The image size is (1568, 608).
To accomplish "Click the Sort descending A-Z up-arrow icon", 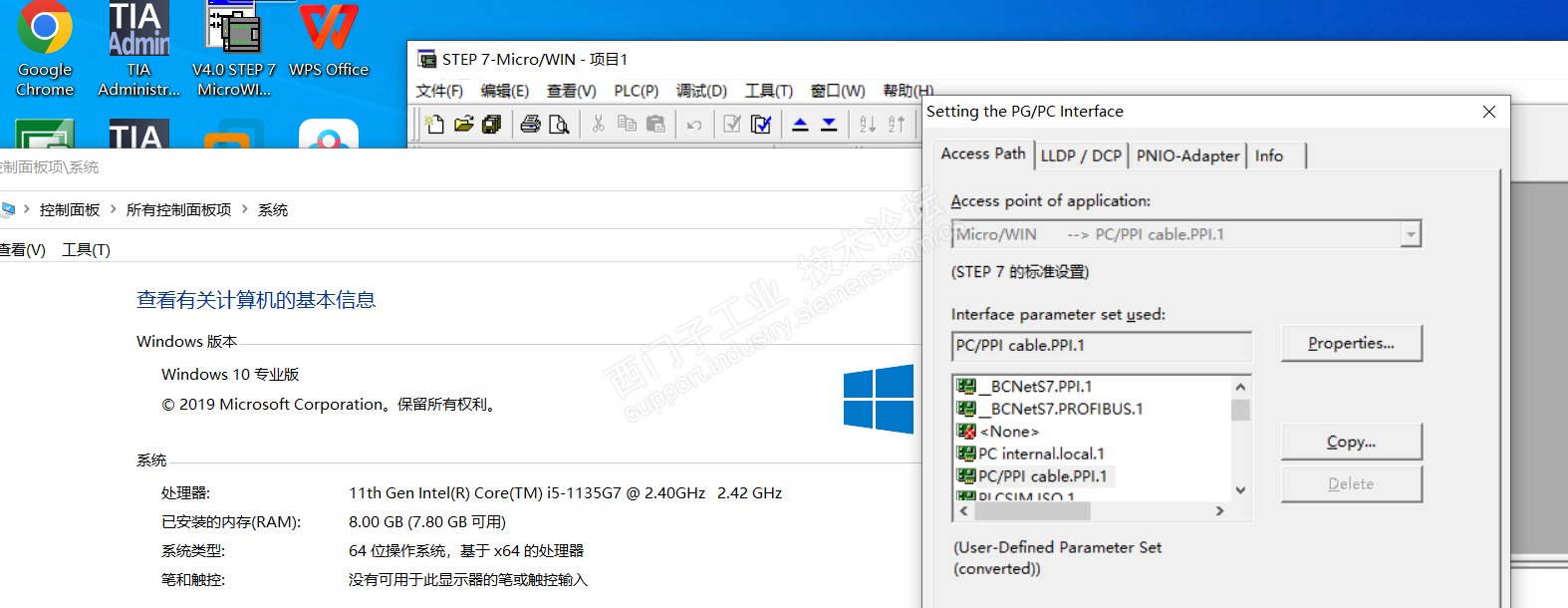I will tap(897, 124).
